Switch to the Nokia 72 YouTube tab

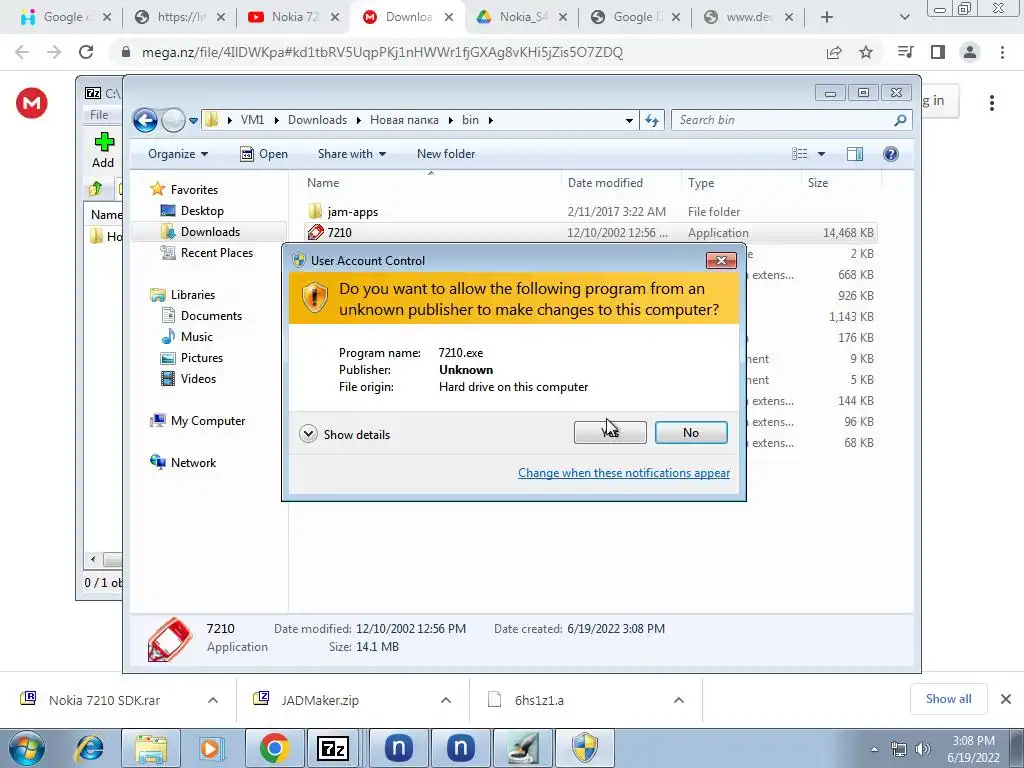[293, 17]
